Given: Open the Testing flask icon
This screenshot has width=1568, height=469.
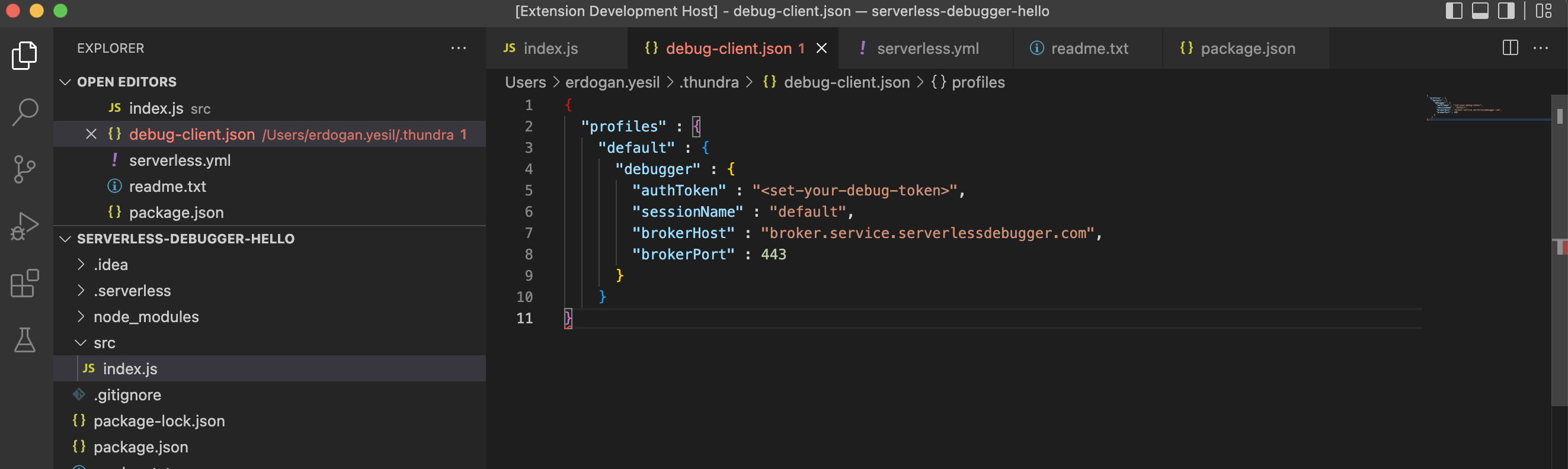Looking at the screenshot, I should pos(25,339).
